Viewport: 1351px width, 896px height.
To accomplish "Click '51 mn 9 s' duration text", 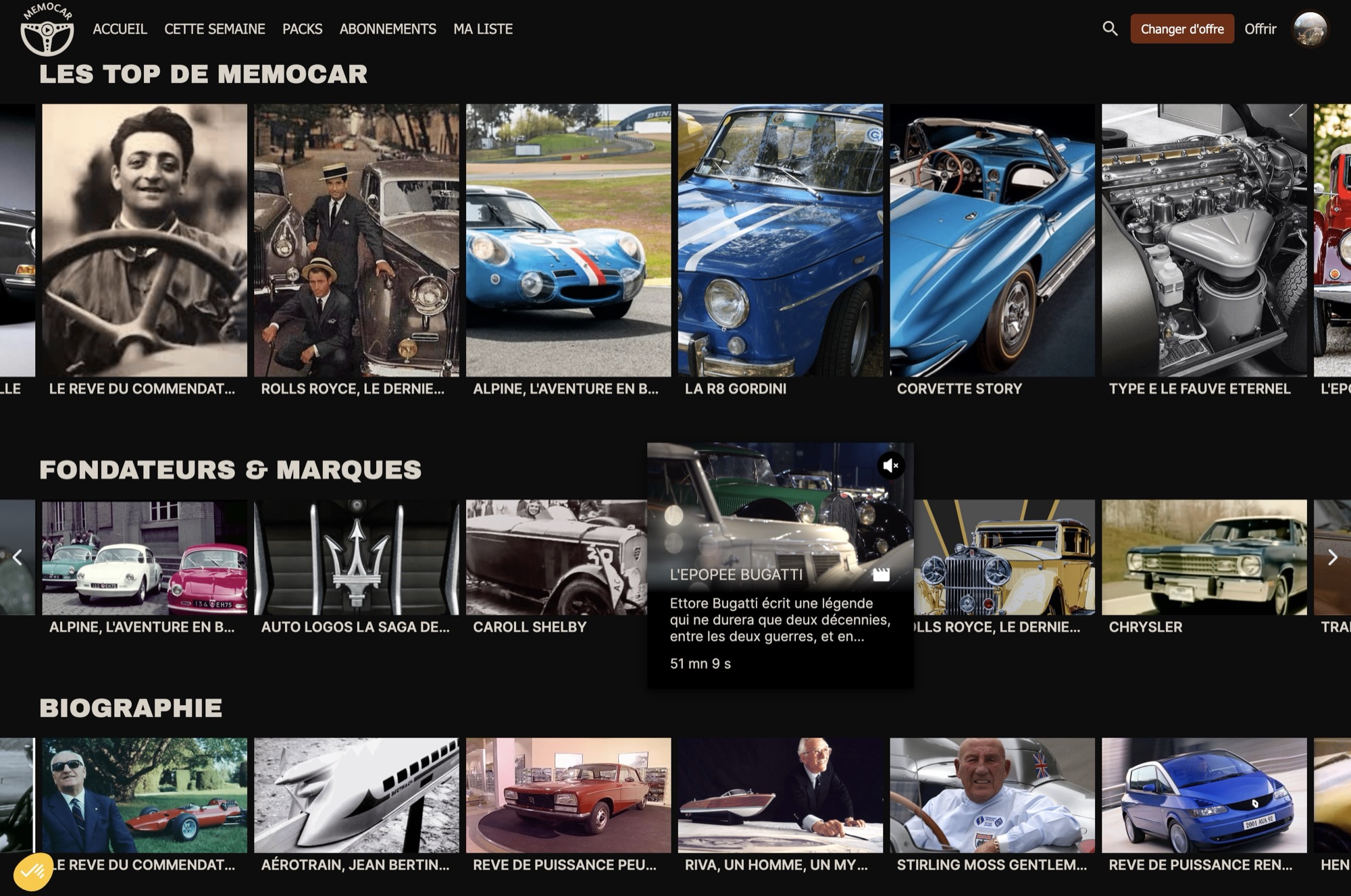I will [x=700, y=664].
